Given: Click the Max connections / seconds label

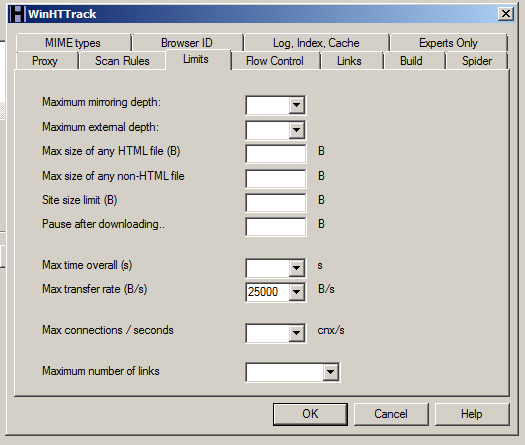Looking at the screenshot, I should click(108, 330).
